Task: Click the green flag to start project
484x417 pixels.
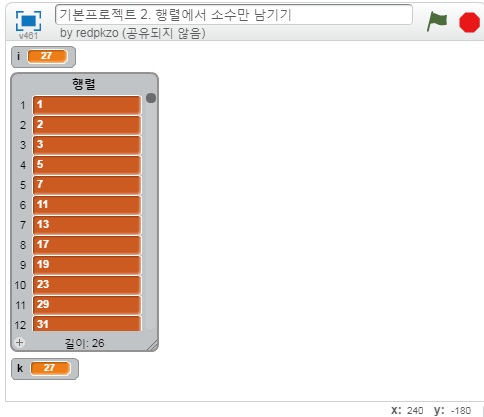Action: coord(437,21)
